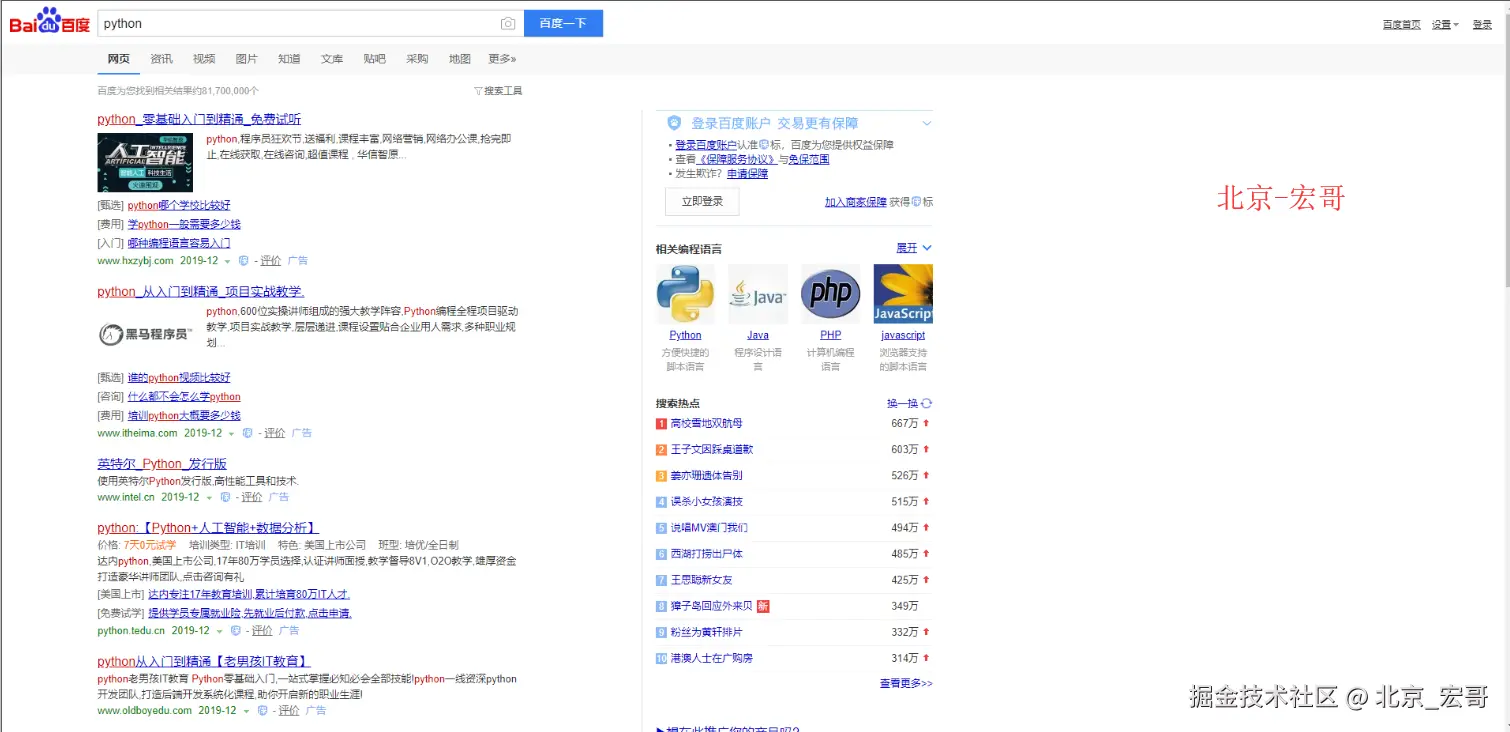Open the 《保障服务协议》 link
Image resolution: width=1510 pixels, height=732 pixels.
(x=737, y=160)
